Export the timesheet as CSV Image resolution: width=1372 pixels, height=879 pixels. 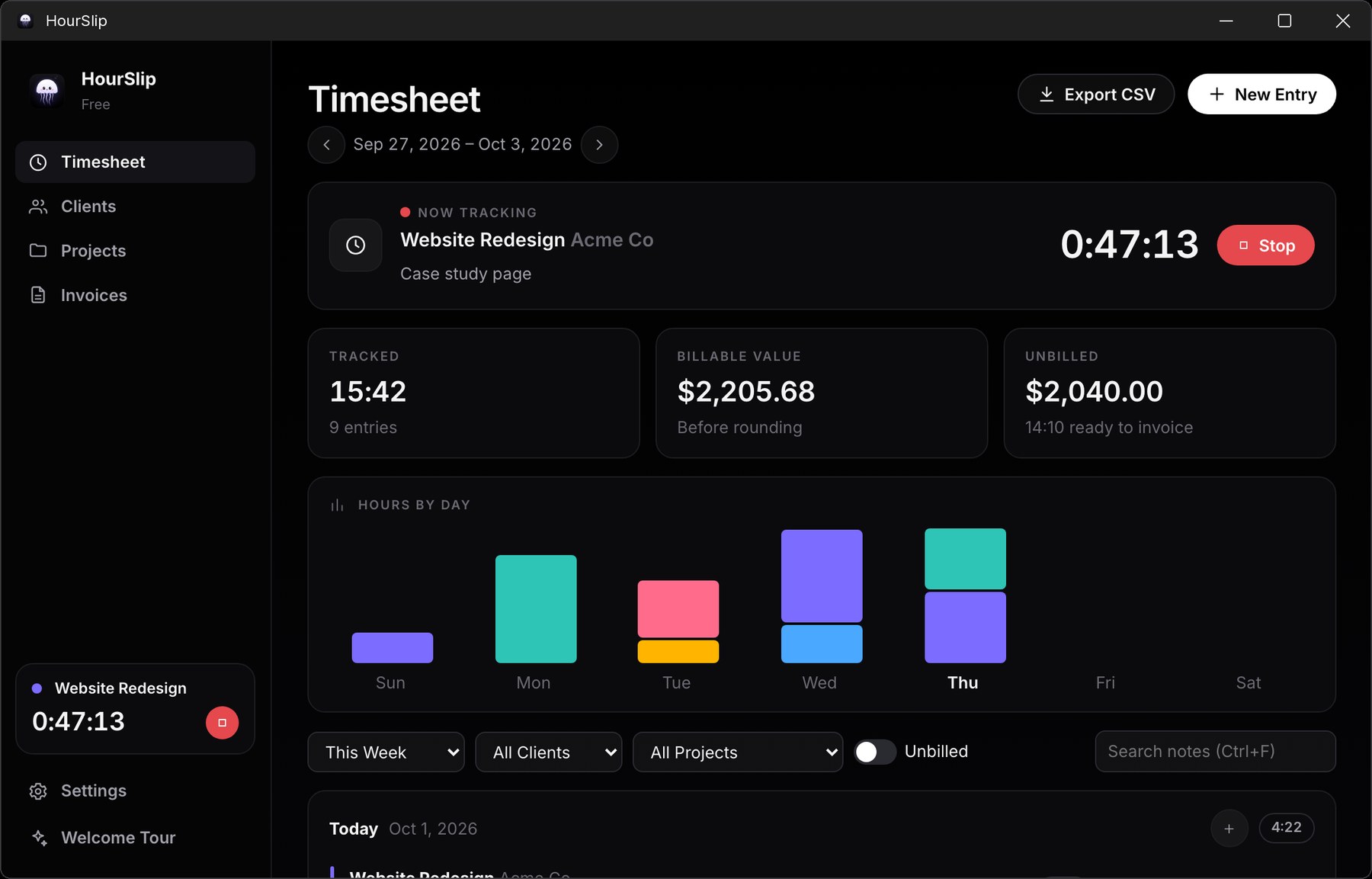pyautogui.click(x=1096, y=95)
